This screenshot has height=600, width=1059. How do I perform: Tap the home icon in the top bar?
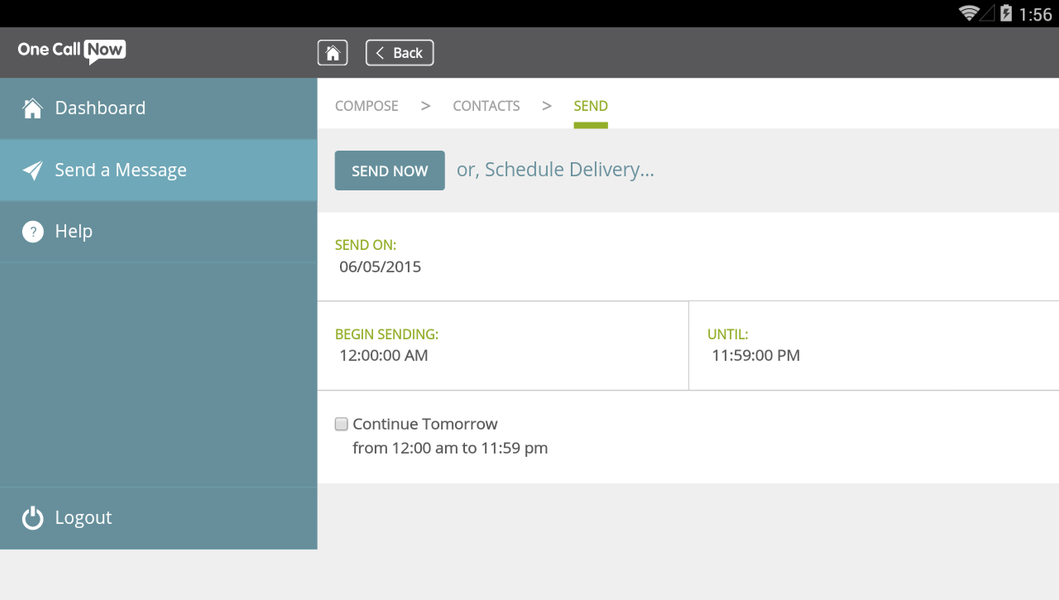(332, 53)
